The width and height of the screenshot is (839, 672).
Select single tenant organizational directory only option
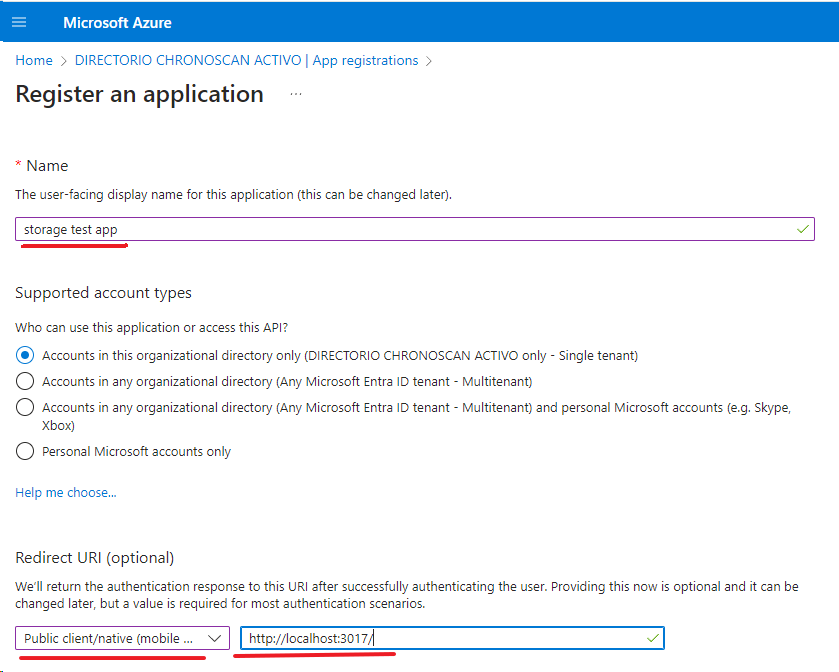[x=25, y=355]
